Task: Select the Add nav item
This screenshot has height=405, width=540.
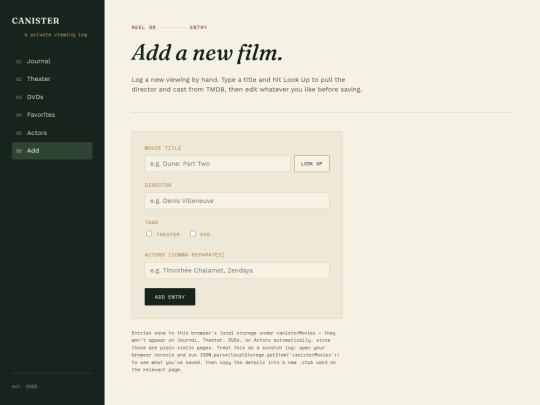Action: point(52,151)
